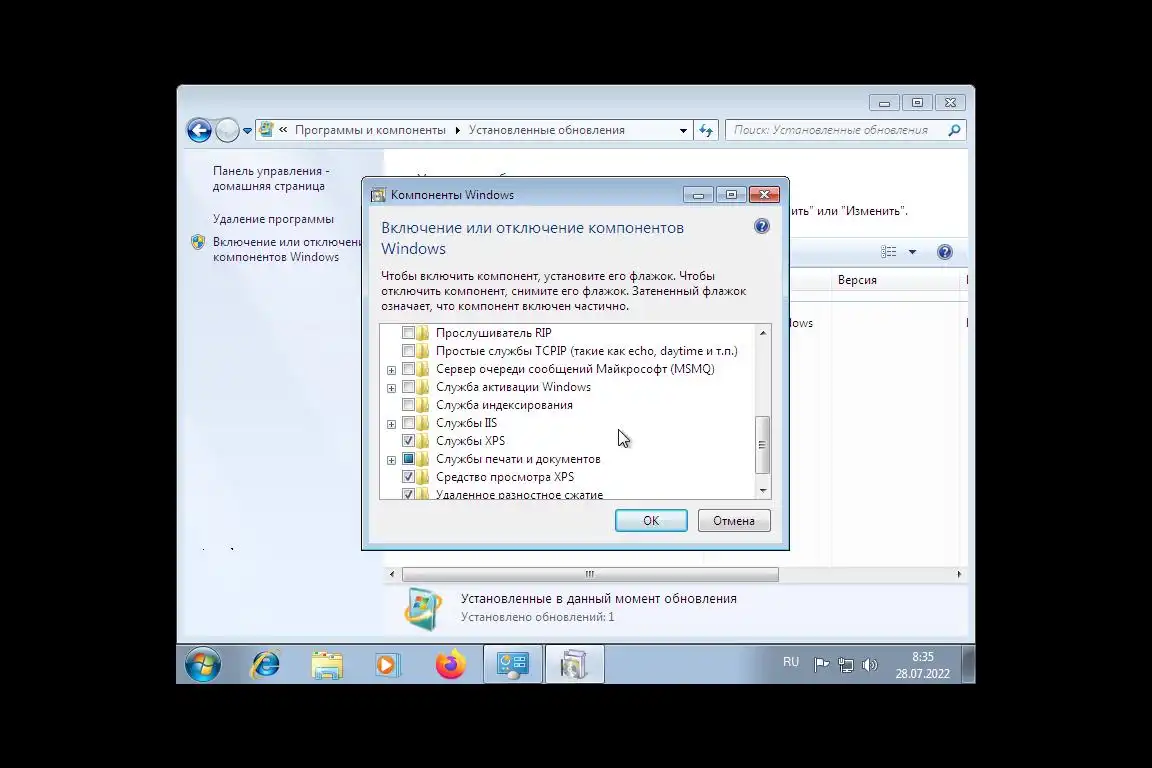The height and width of the screenshot is (768, 1152).
Task: Click the network tray icon
Action: [x=846, y=665]
